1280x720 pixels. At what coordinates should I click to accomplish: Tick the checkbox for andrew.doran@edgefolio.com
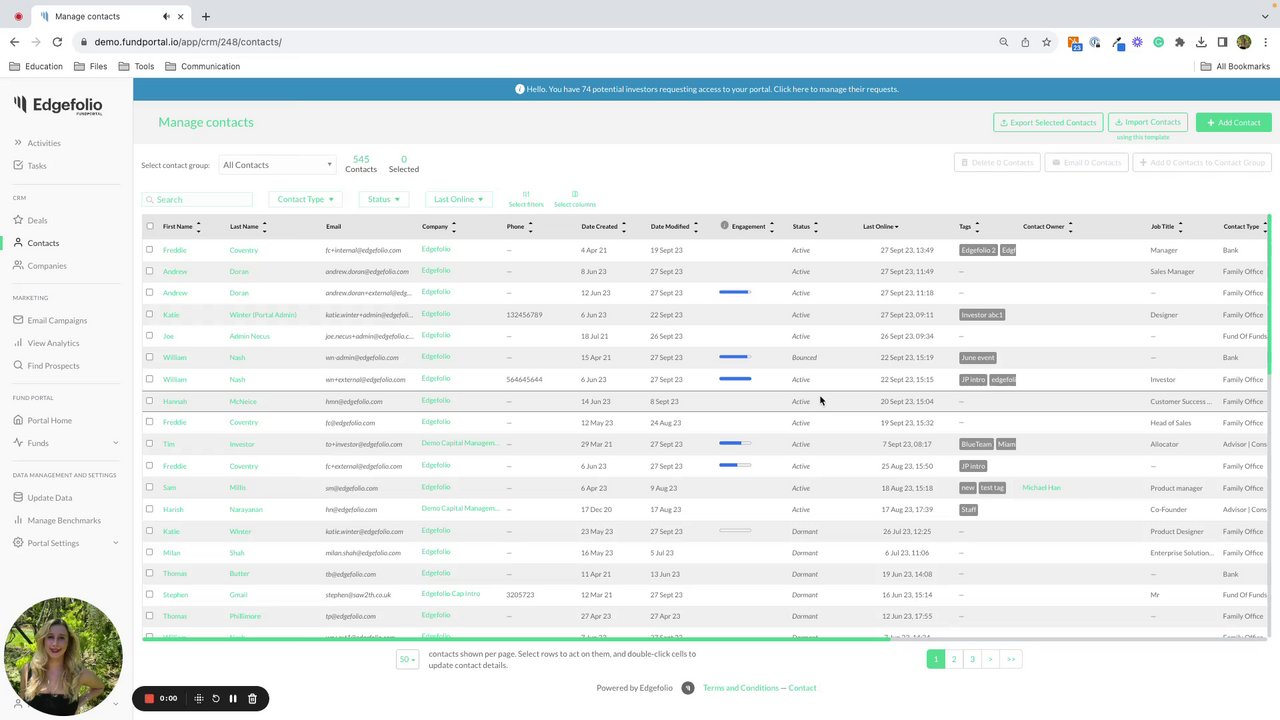coord(150,271)
